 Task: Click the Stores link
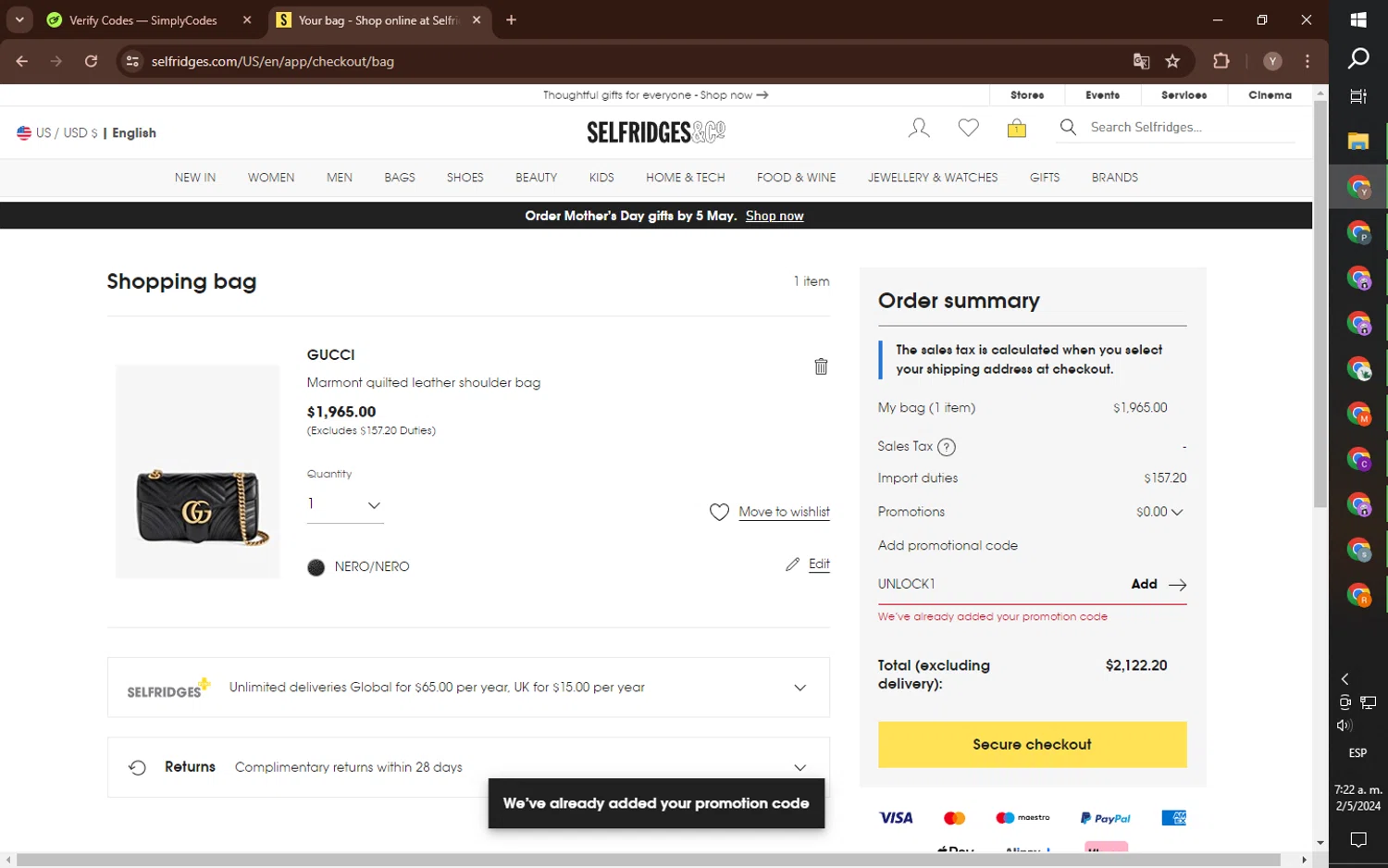coord(1027,95)
